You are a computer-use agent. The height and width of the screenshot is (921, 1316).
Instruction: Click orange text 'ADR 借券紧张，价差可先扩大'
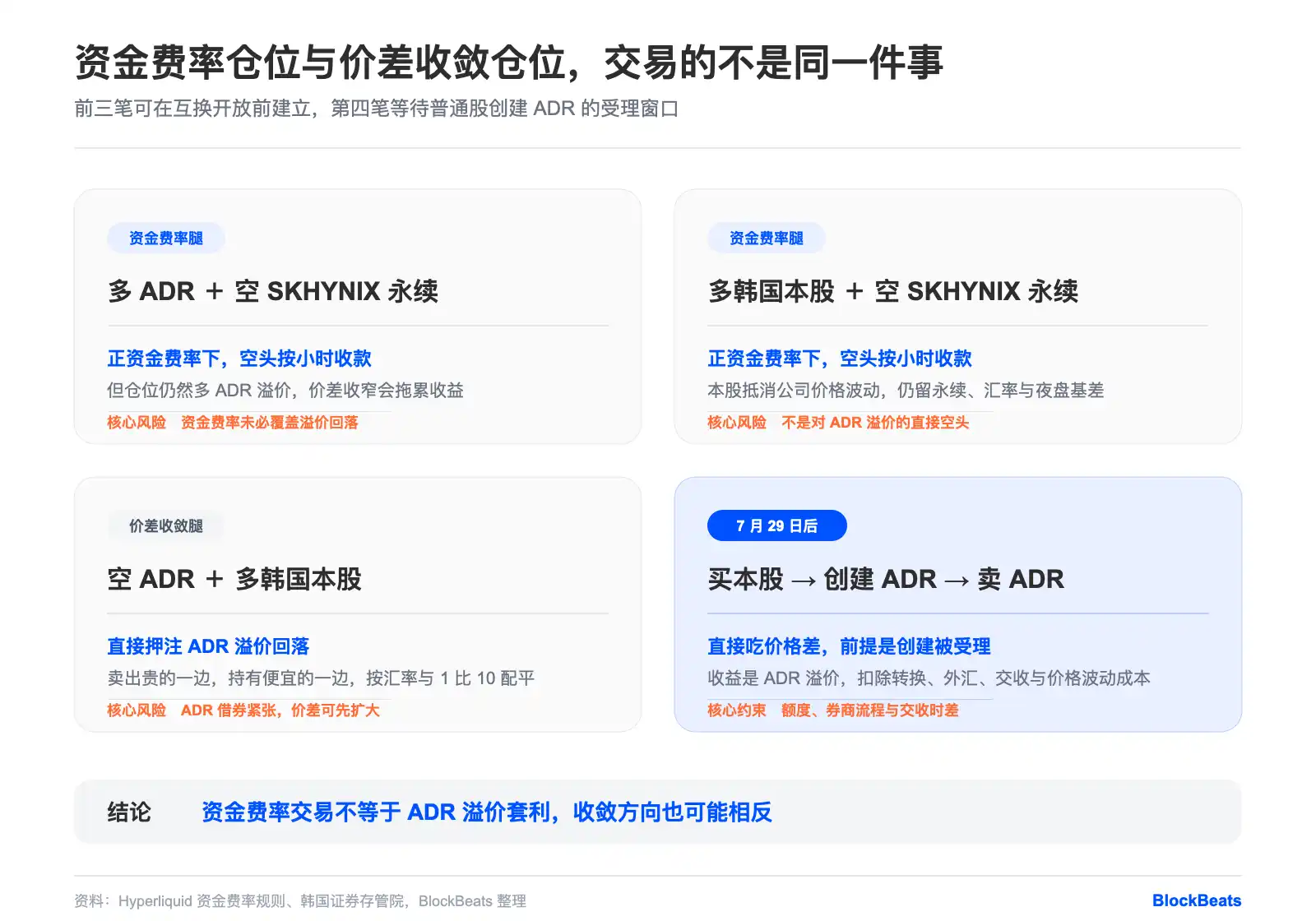[280, 710]
